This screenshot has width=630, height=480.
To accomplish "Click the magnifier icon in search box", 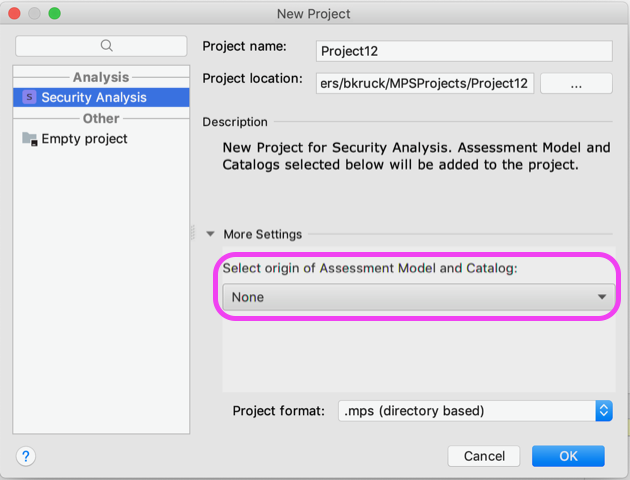I will click(107, 46).
